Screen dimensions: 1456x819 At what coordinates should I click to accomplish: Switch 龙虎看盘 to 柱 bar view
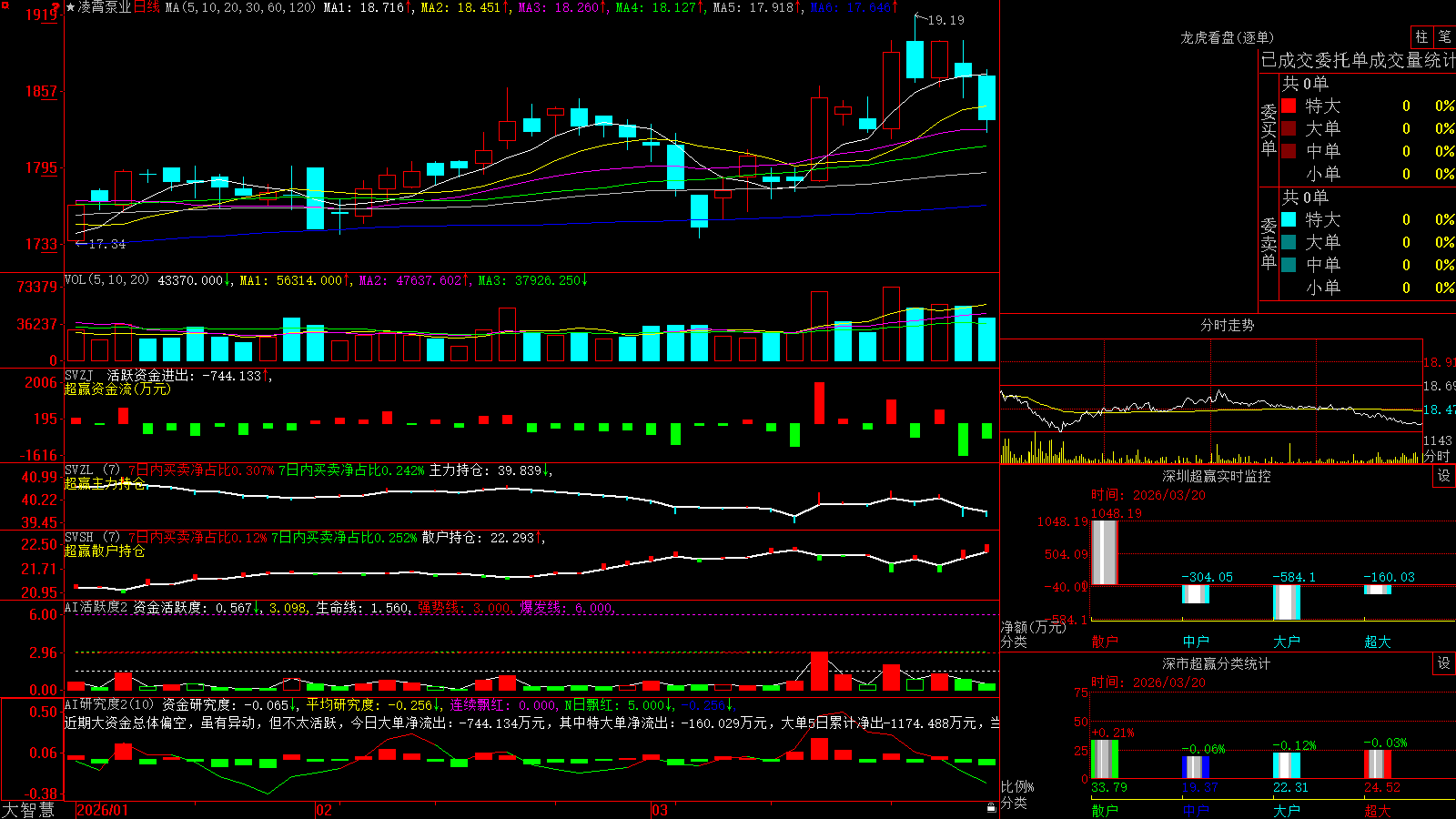click(1421, 36)
